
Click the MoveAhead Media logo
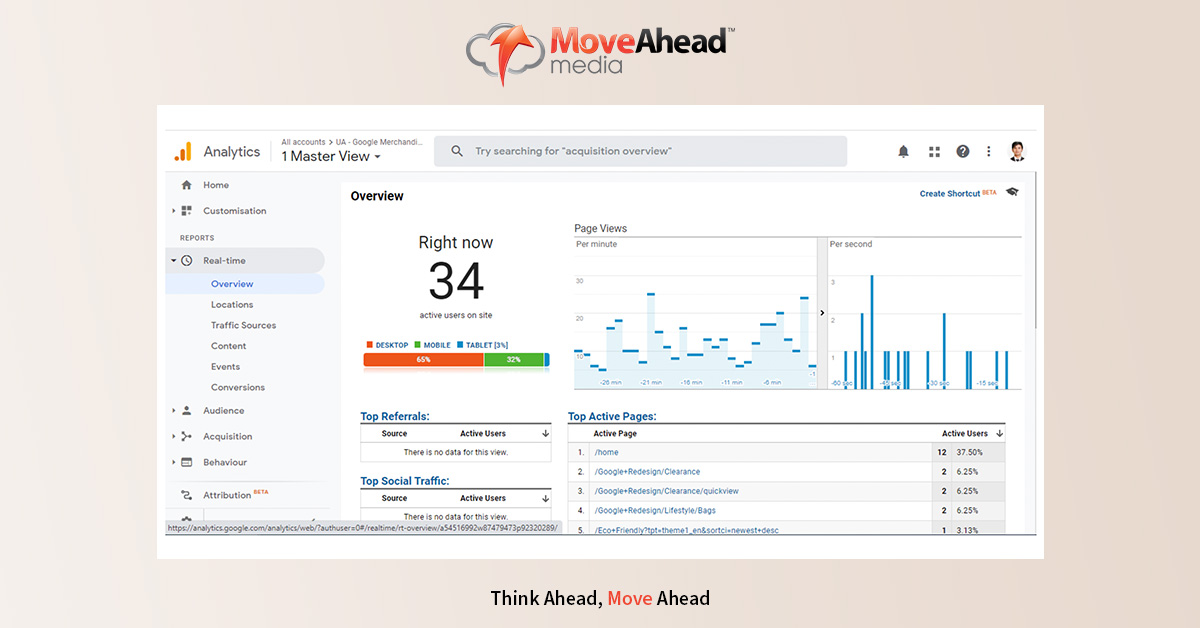(600, 53)
